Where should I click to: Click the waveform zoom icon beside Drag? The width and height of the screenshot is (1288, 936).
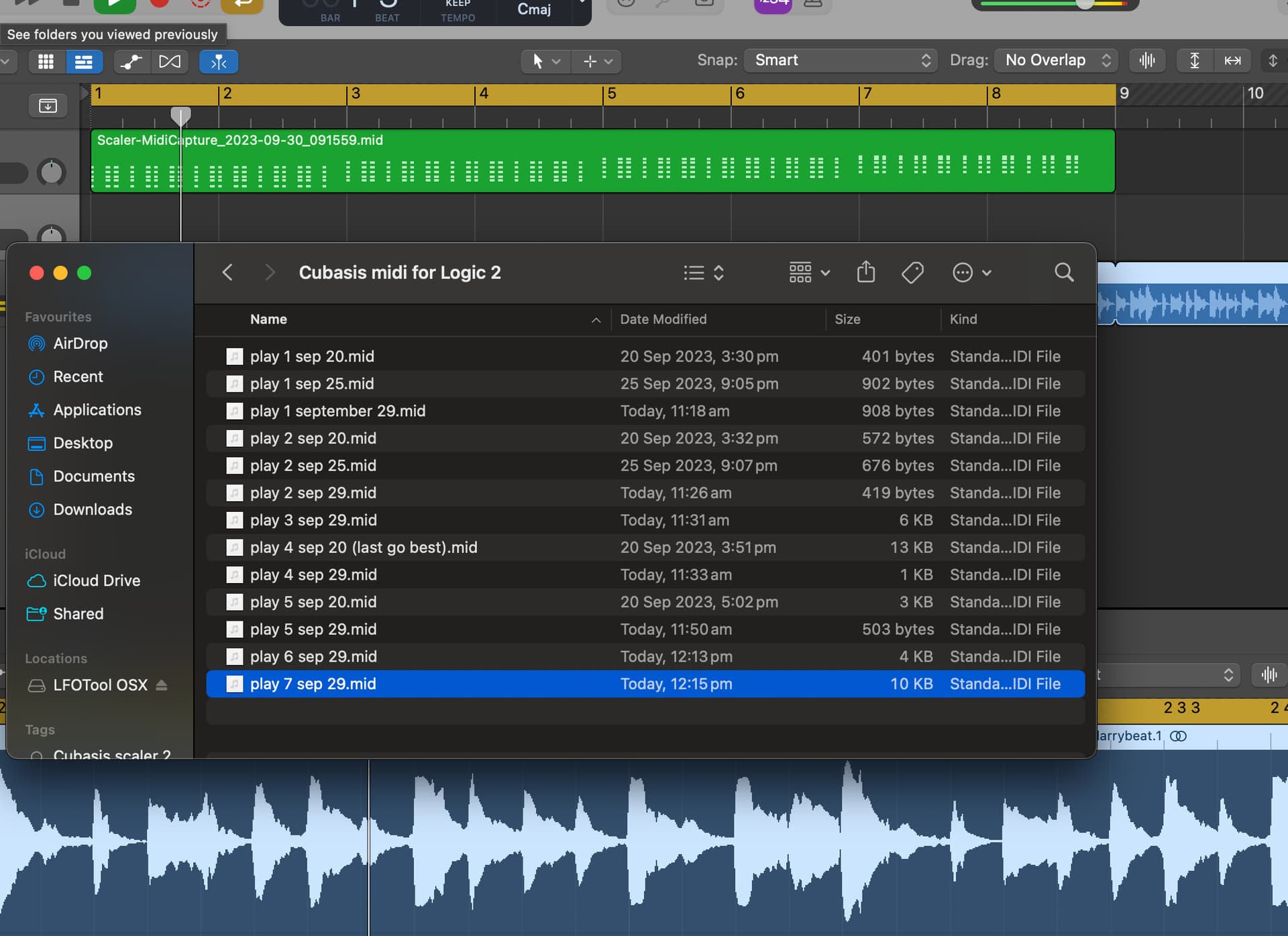tap(1147, 60)
